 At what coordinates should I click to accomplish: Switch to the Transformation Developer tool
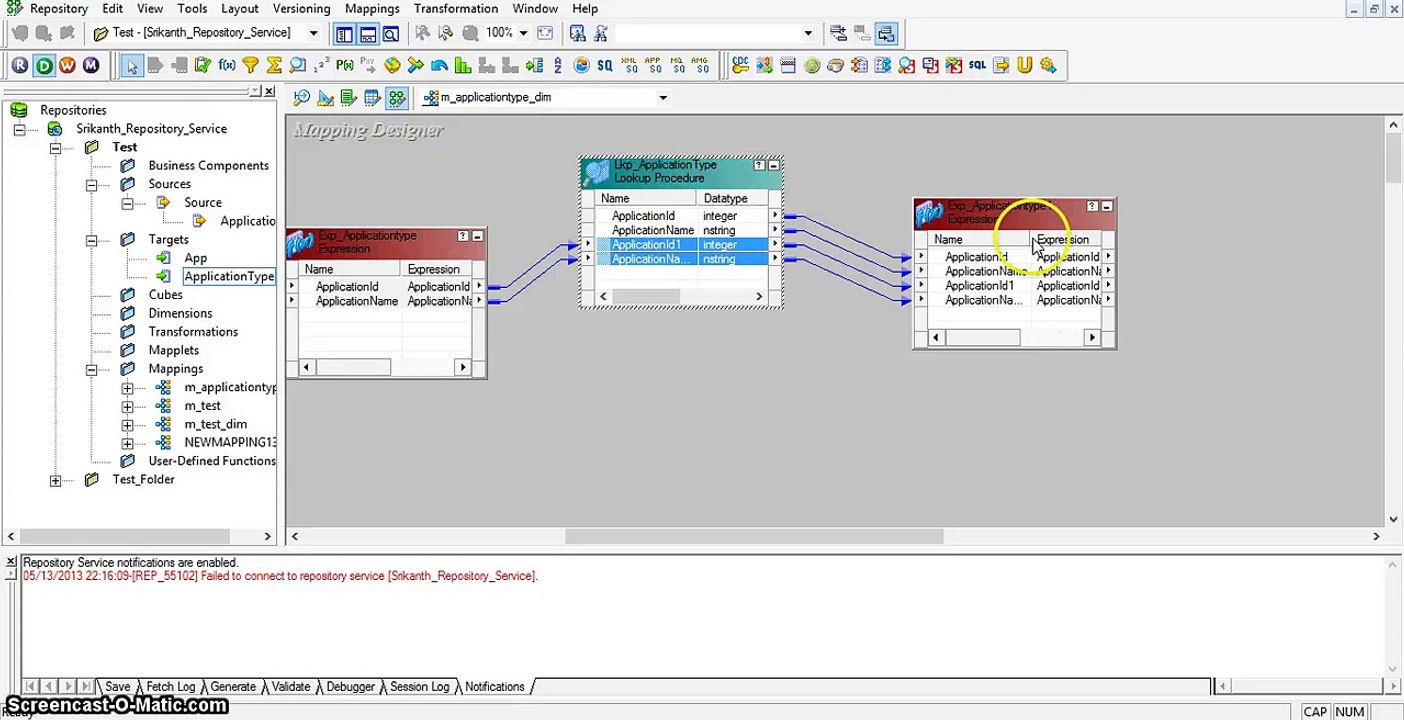tap(349, 97)
